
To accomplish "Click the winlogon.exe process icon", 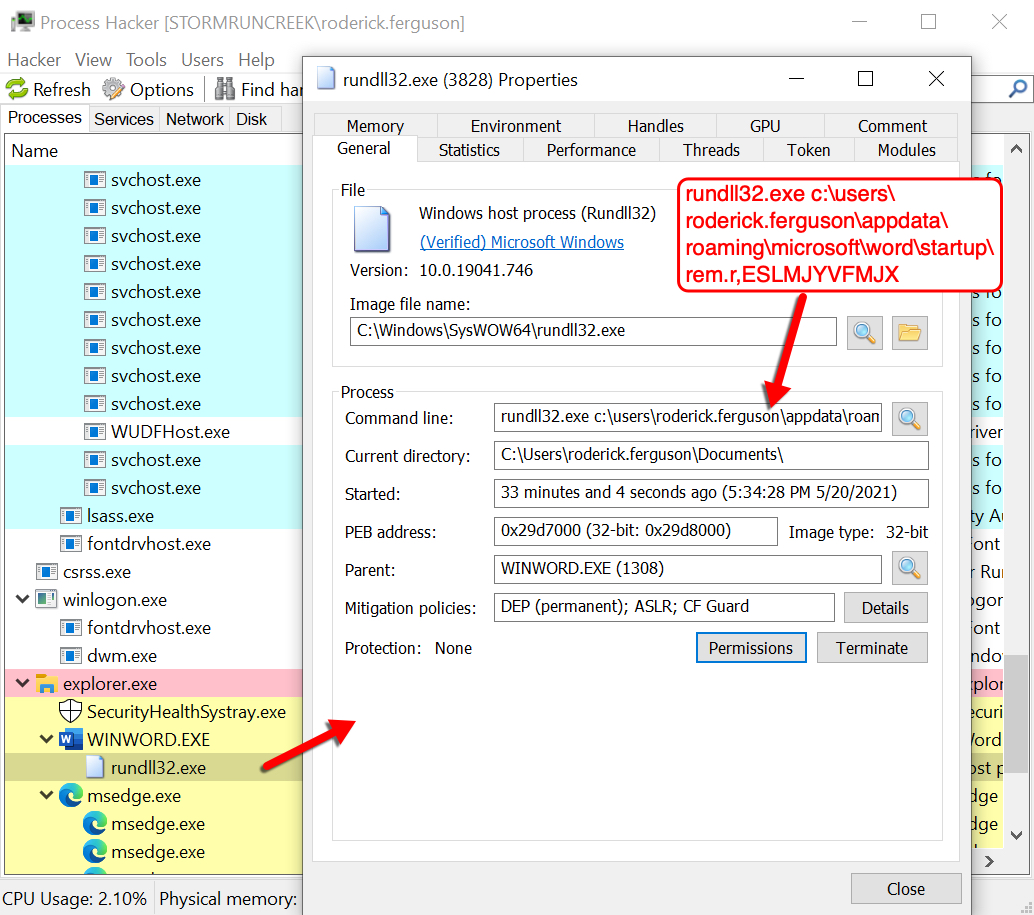I will click(x=46, y=599).
